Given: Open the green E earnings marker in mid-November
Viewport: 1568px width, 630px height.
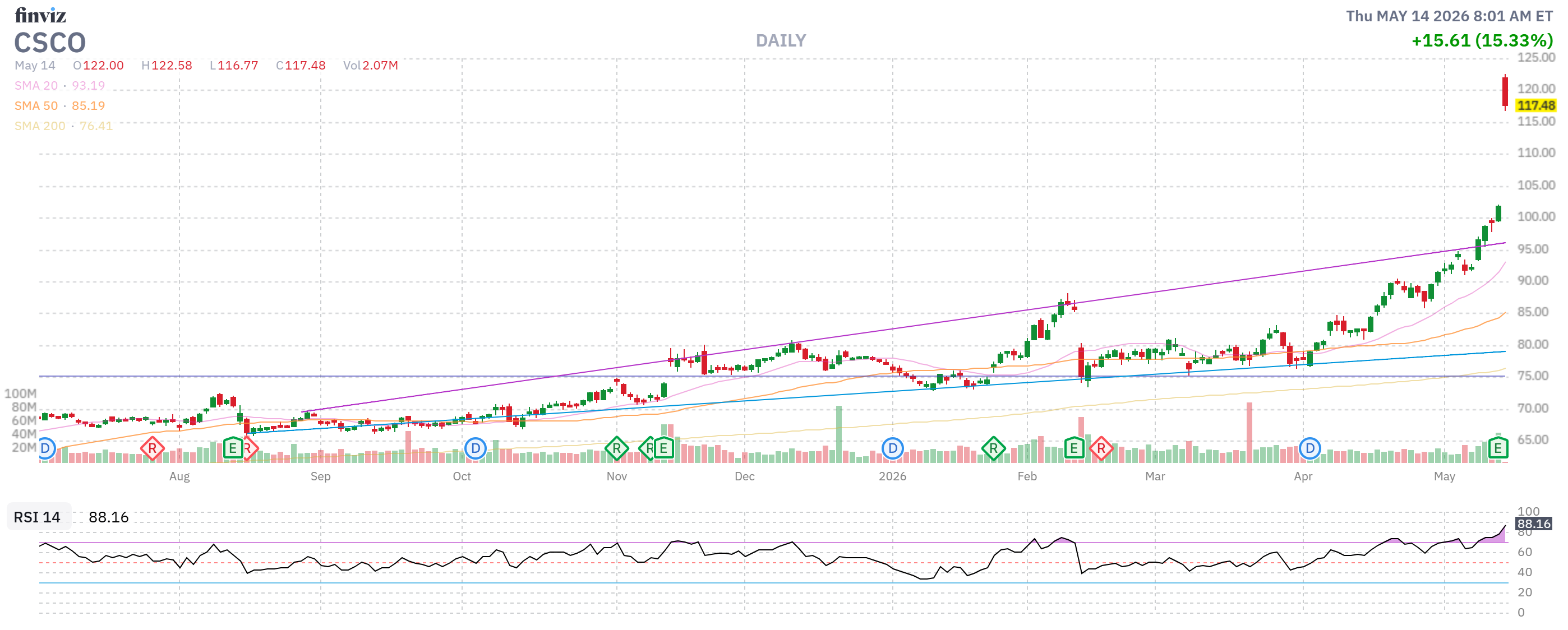Looking at the screenshot, I should (663, 449).
